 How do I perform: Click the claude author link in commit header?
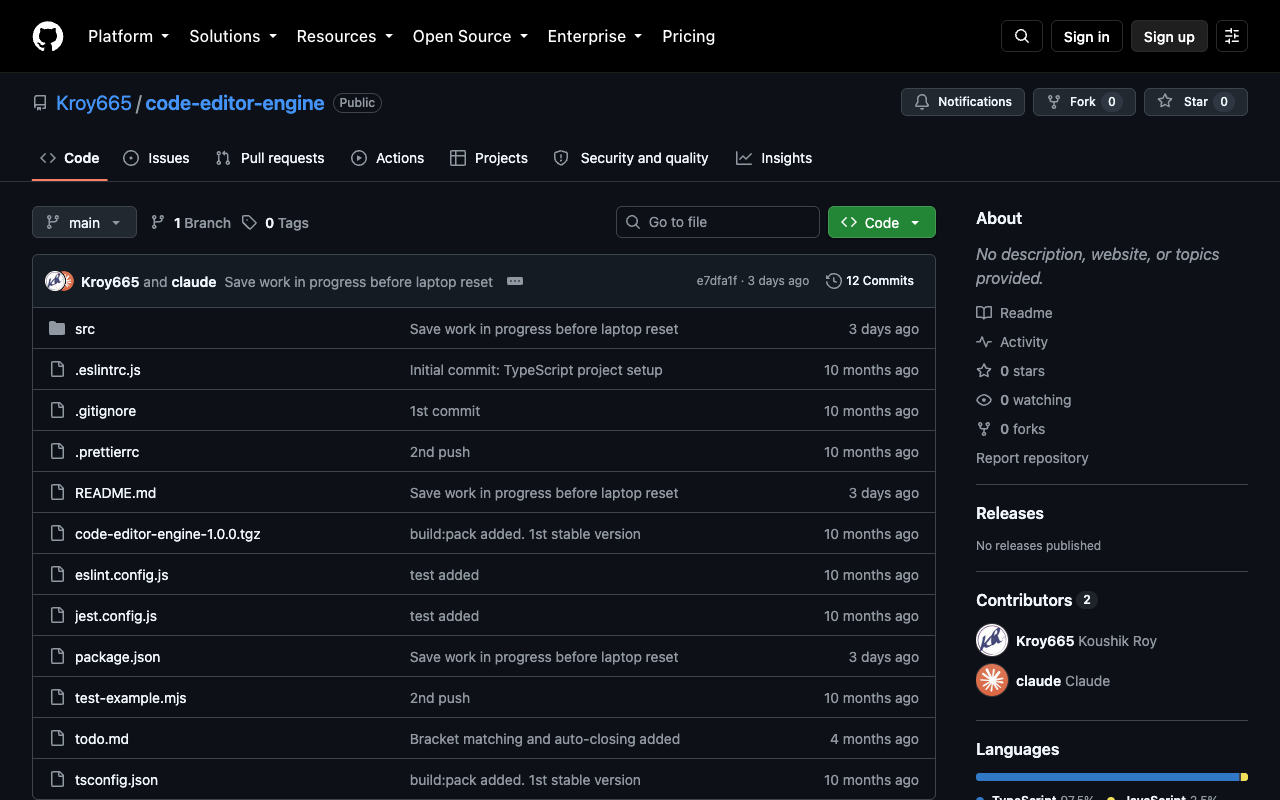tap(194, 282)
